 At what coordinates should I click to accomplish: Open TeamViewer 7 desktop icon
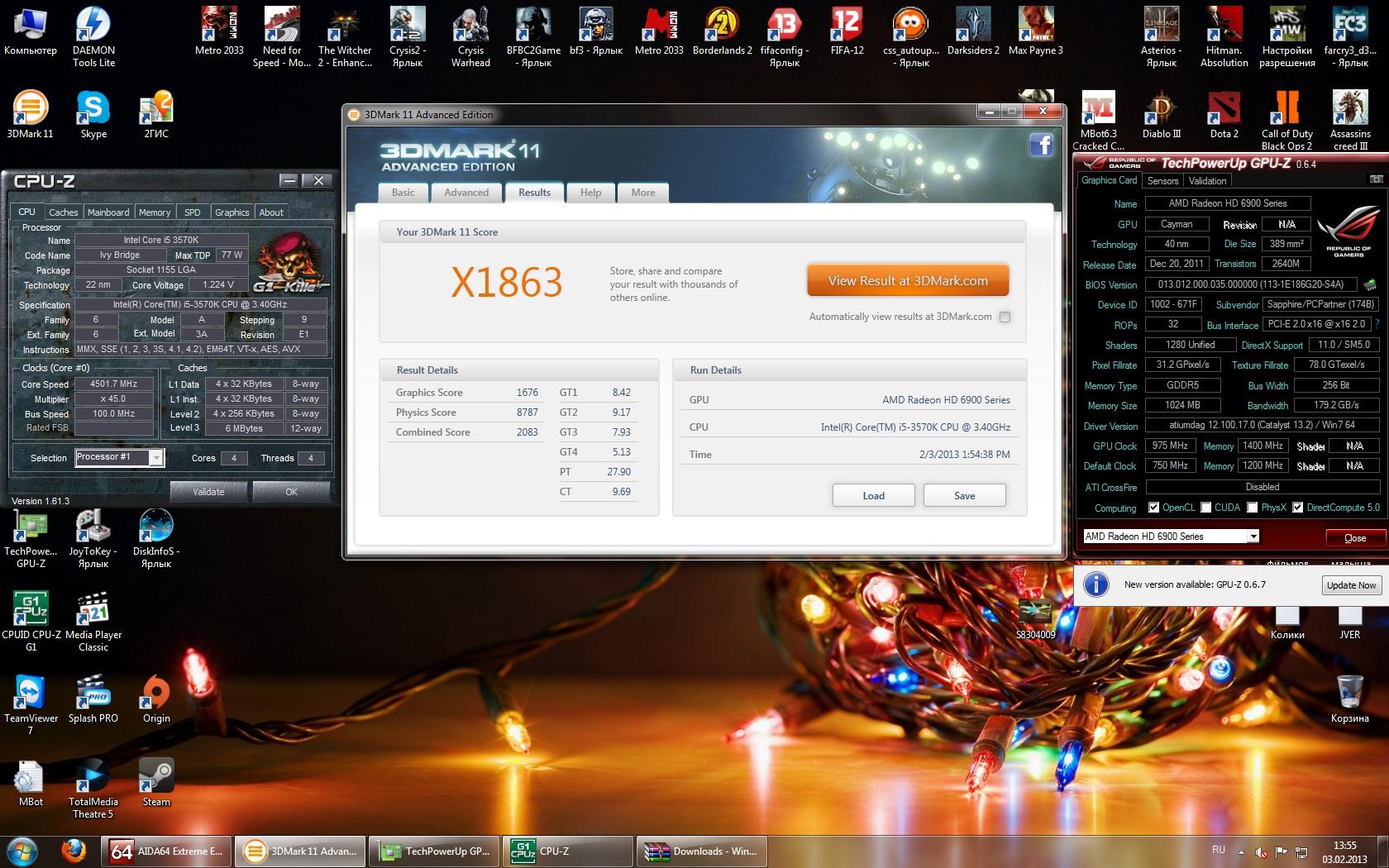tap(31, 705)
